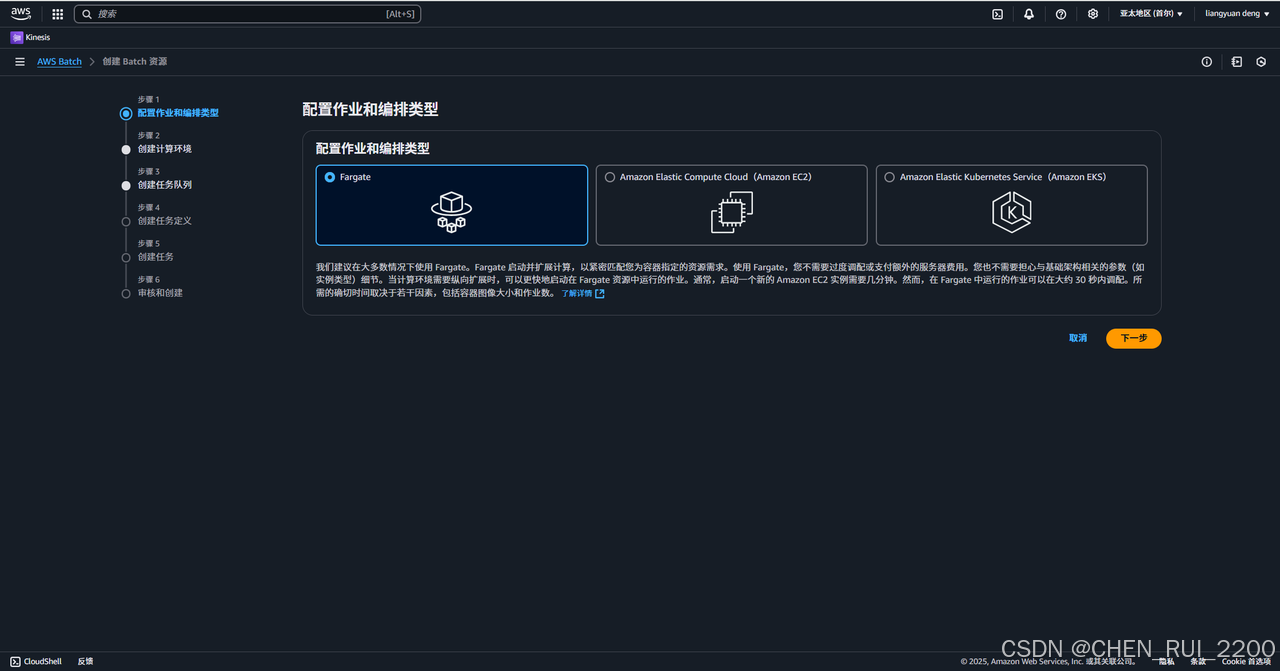
Task: Select step 1 配置作业和编排类型 in wizard
Action: coord(178,113)
